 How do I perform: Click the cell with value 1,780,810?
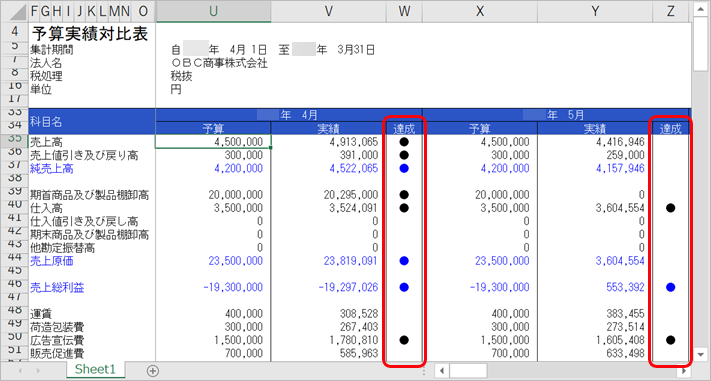[x=355, y=340]
